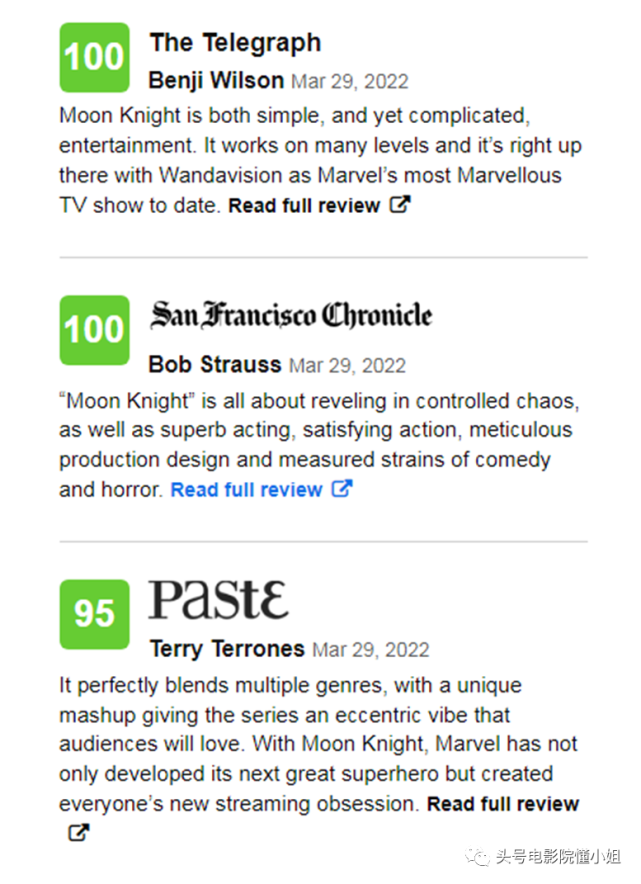Click San Francisco Chronicle's green 100 score badge
This screenshot has width=641, height=884.
[x=94, y=329]
